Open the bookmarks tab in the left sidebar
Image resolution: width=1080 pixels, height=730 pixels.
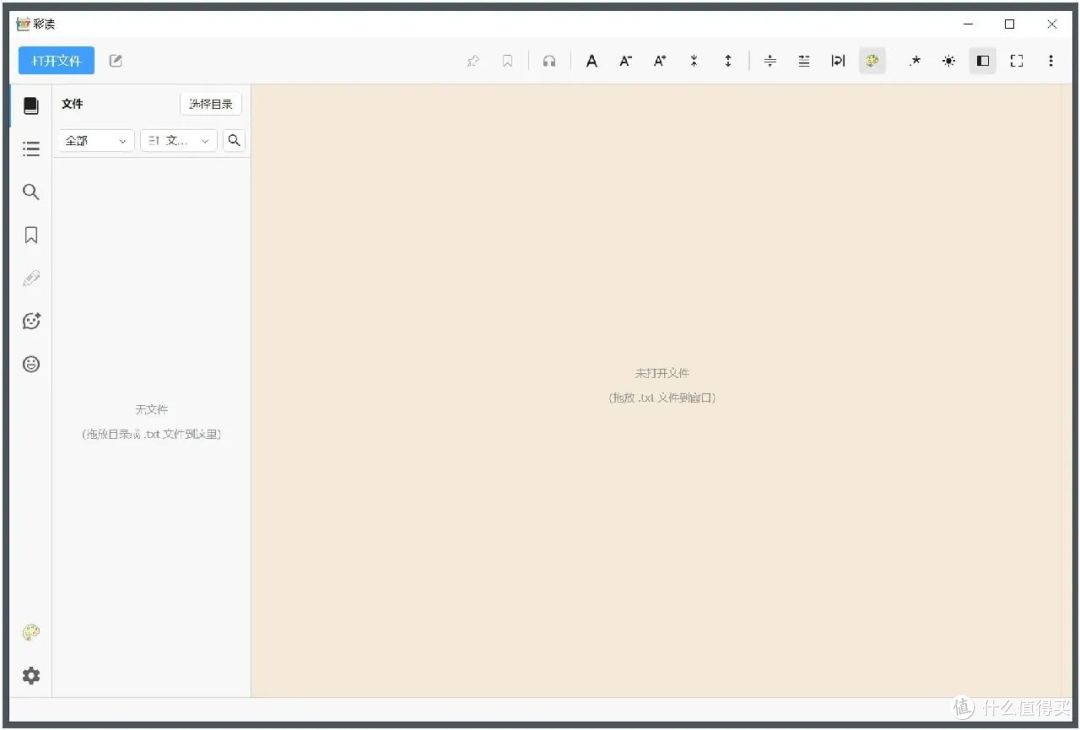point(31,235)
